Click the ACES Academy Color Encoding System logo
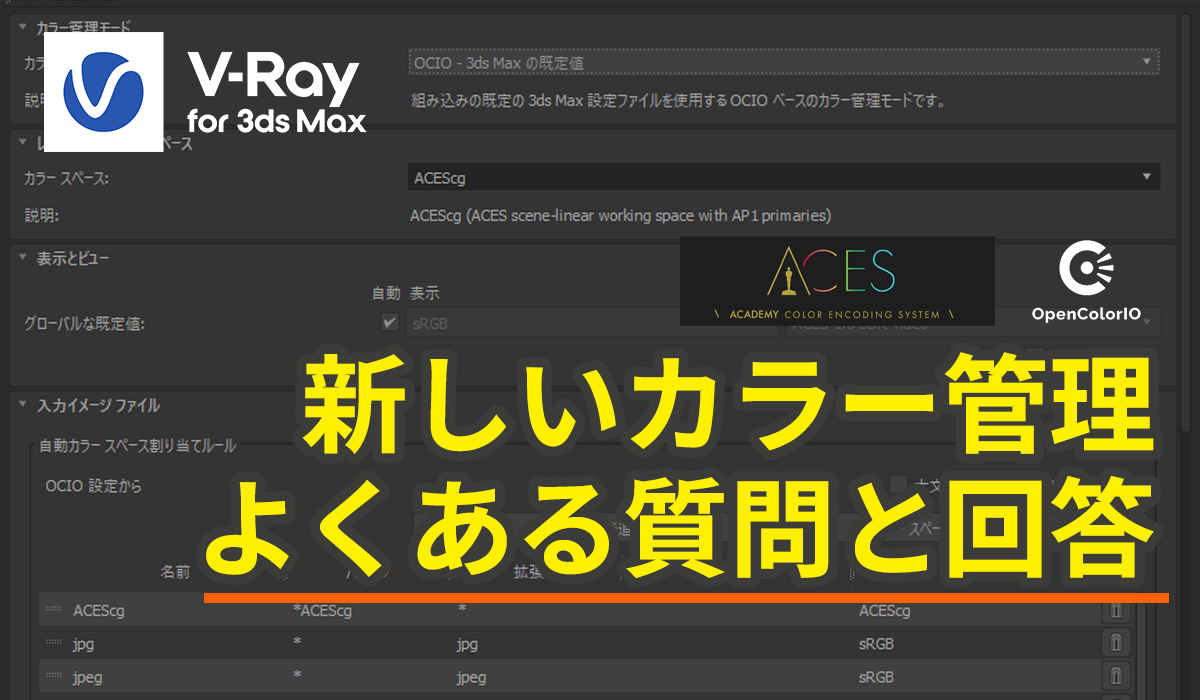This screenshot has height=700, width=1200. point(838,281)
